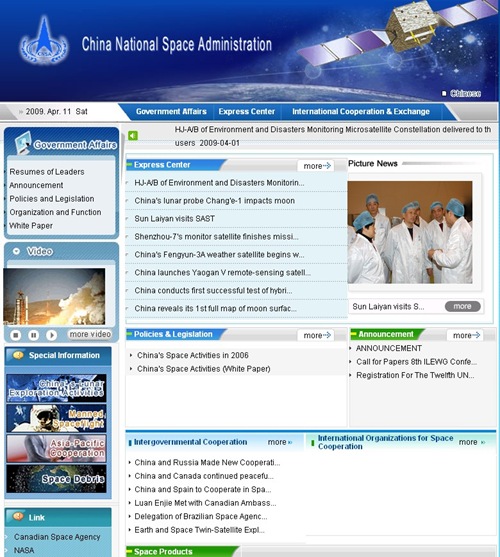Open Delegation of Brazilian Space Agency article

(201, 517)
